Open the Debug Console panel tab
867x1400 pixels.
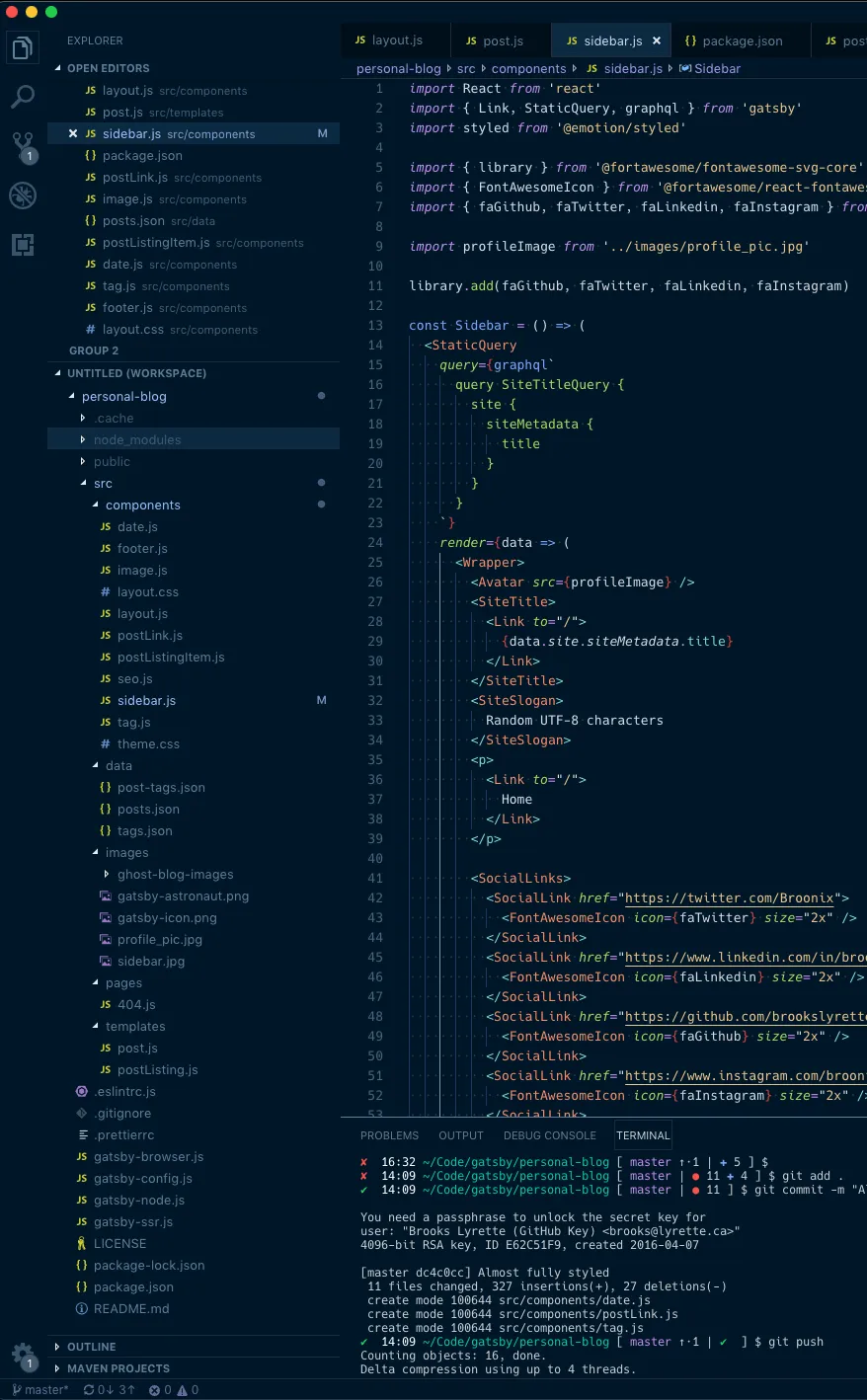point(549,1135)
